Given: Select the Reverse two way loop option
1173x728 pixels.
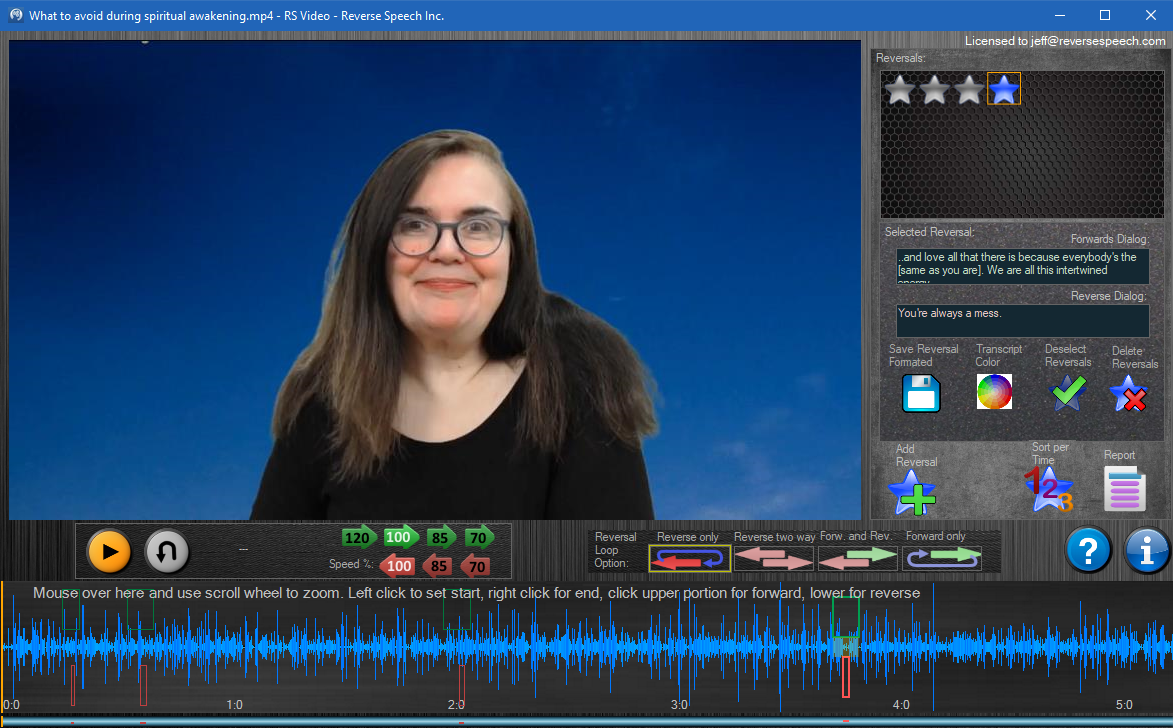Looking at the screenshot, I should [774, 558].
